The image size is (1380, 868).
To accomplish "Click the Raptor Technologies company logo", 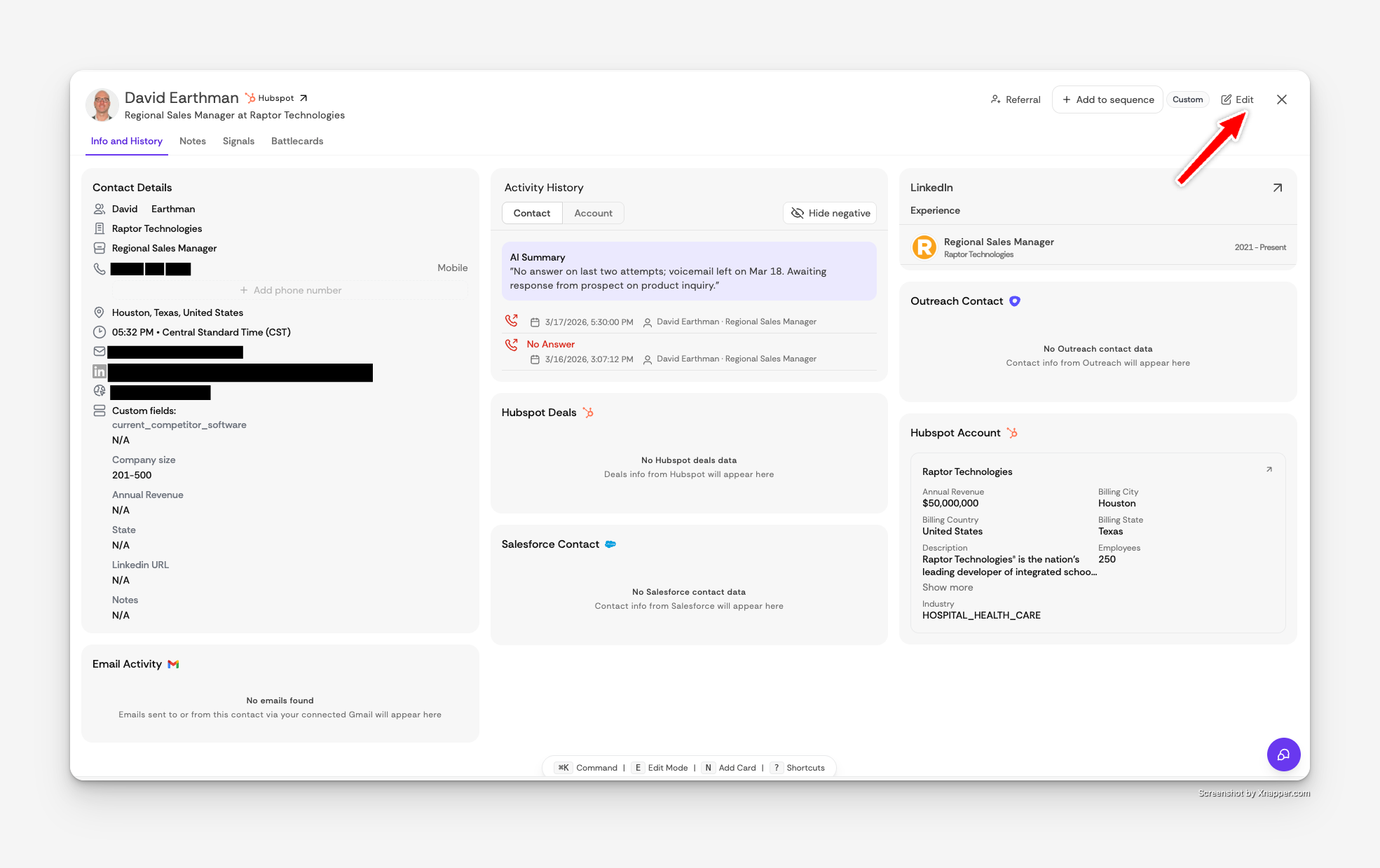I will [924, 247].
